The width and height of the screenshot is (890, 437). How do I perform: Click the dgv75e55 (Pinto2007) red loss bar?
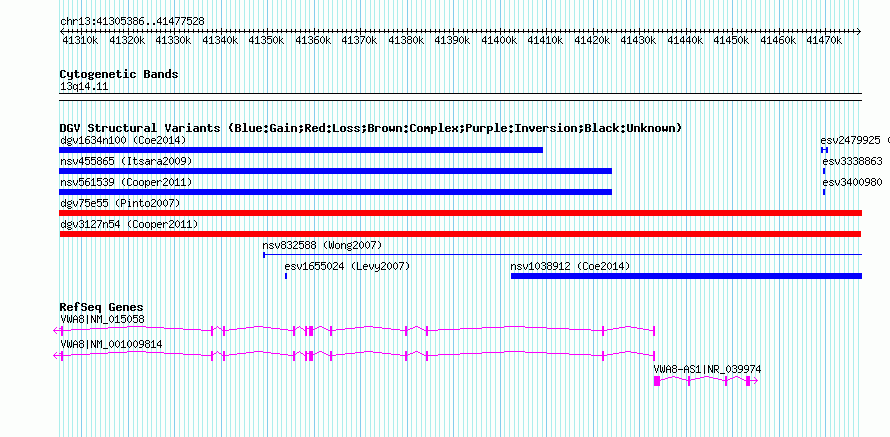tap(460, 213)
